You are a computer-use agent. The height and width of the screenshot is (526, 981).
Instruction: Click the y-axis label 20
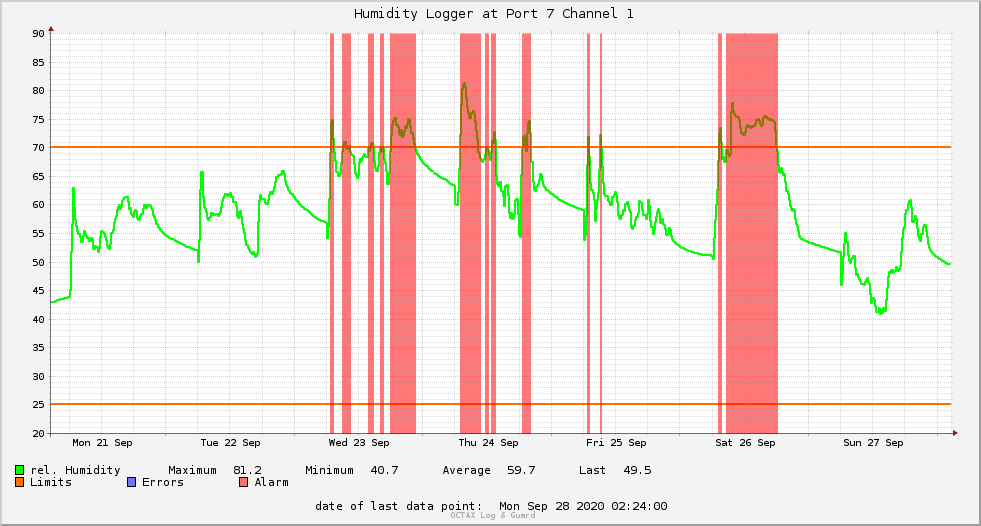[39, 433]
